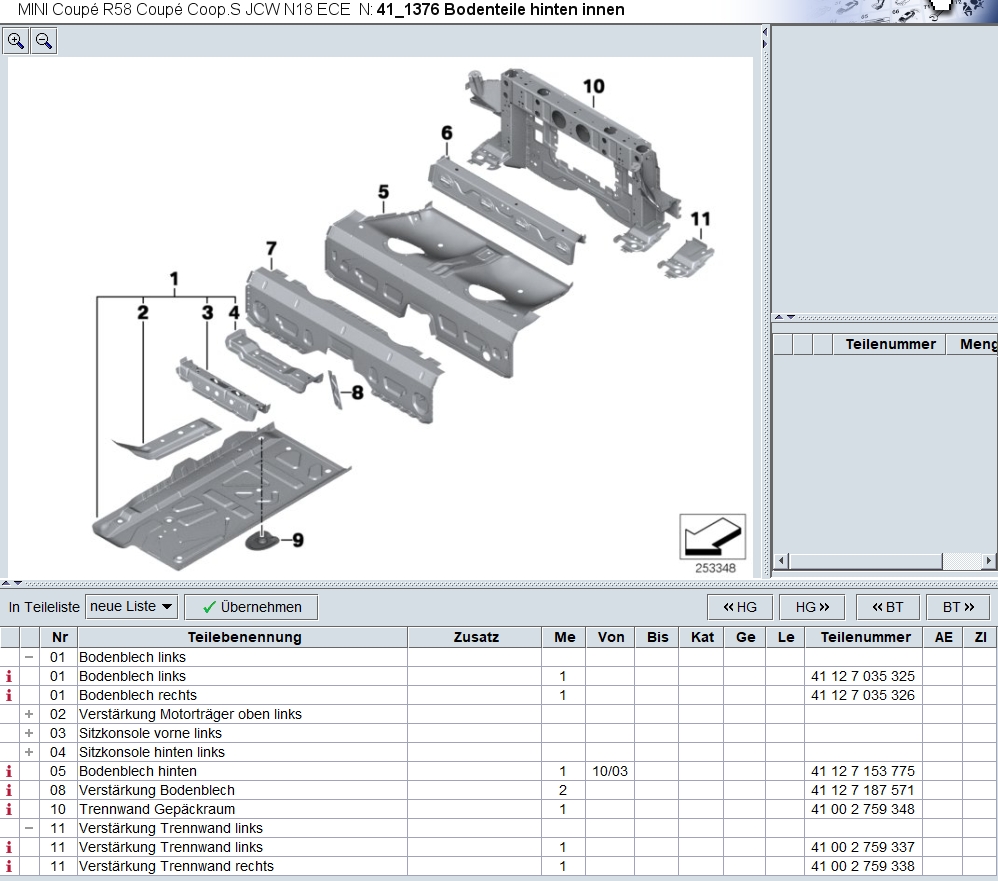This screenshot has width=998, height=881.
Task: Collapse the Verstärkung Trennwand links group
Action: point(29,828)
